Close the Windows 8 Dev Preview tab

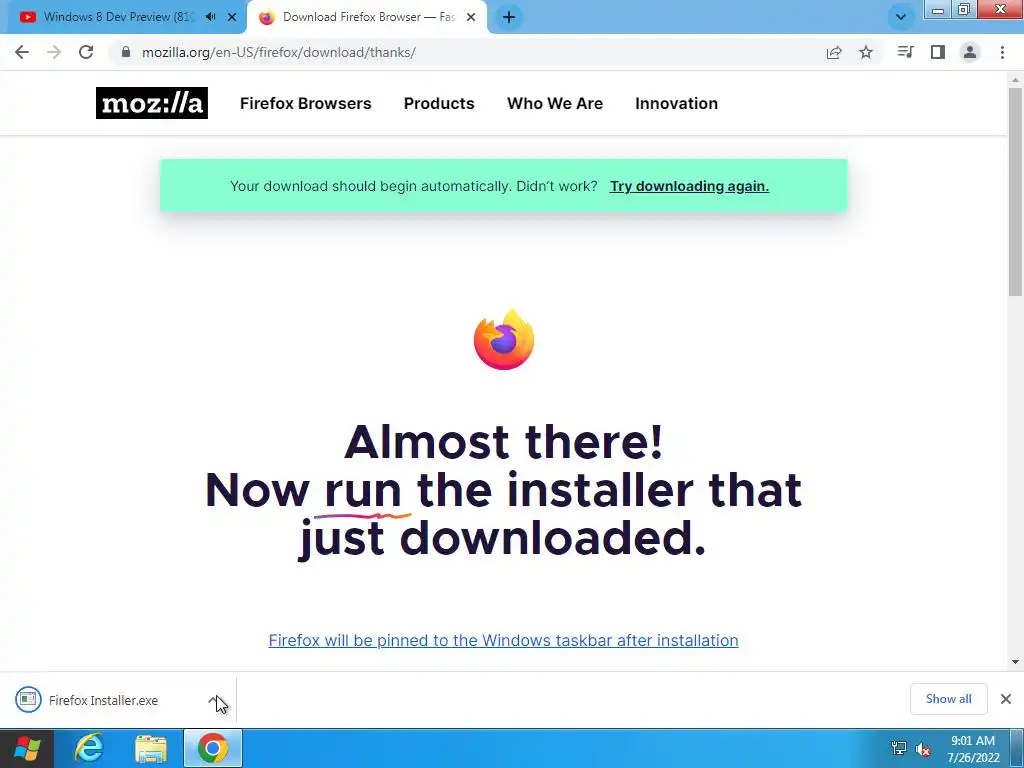(x=232, y=17)
